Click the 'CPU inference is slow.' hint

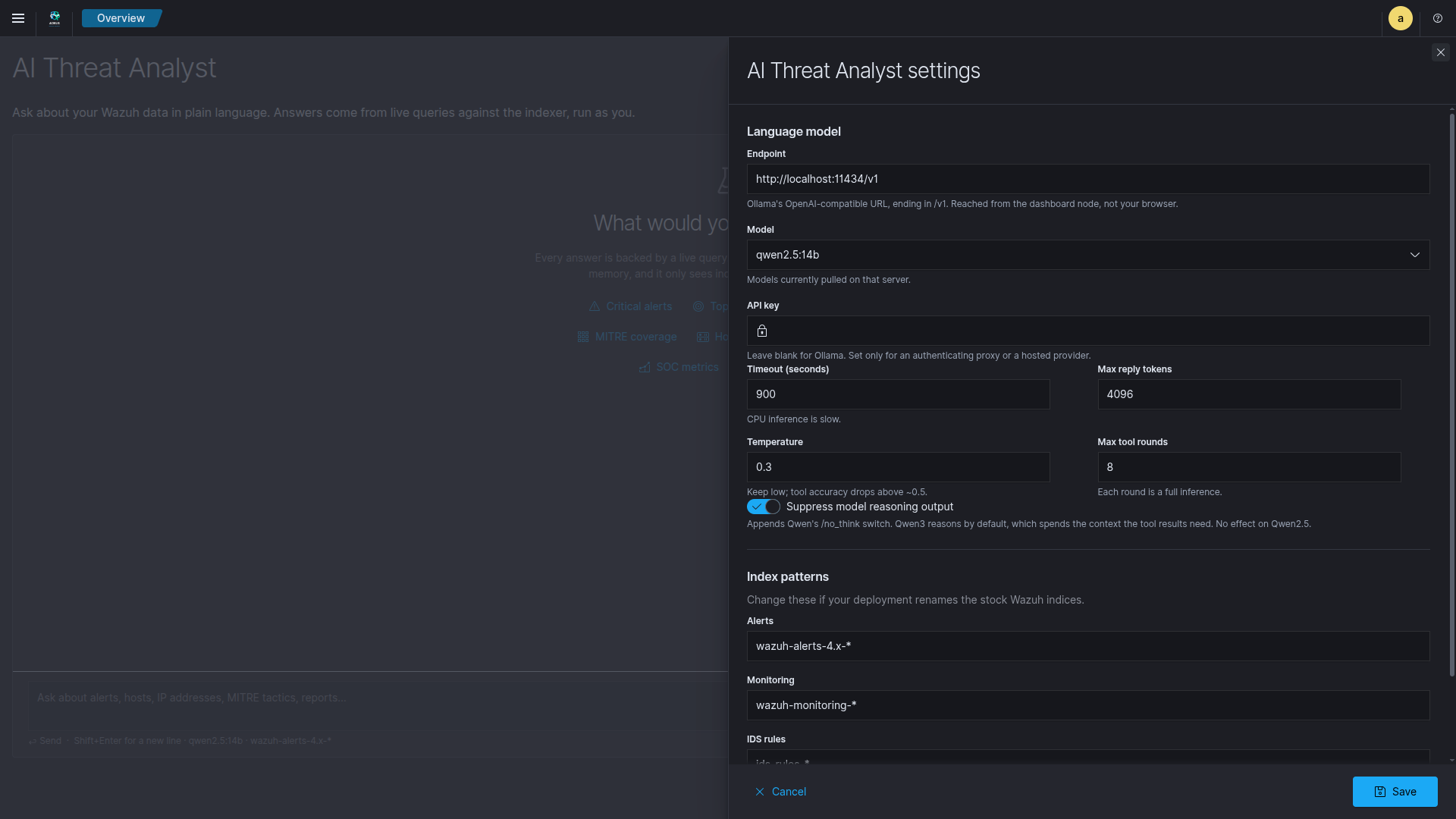pyautogui.click(x=793, y=419)
